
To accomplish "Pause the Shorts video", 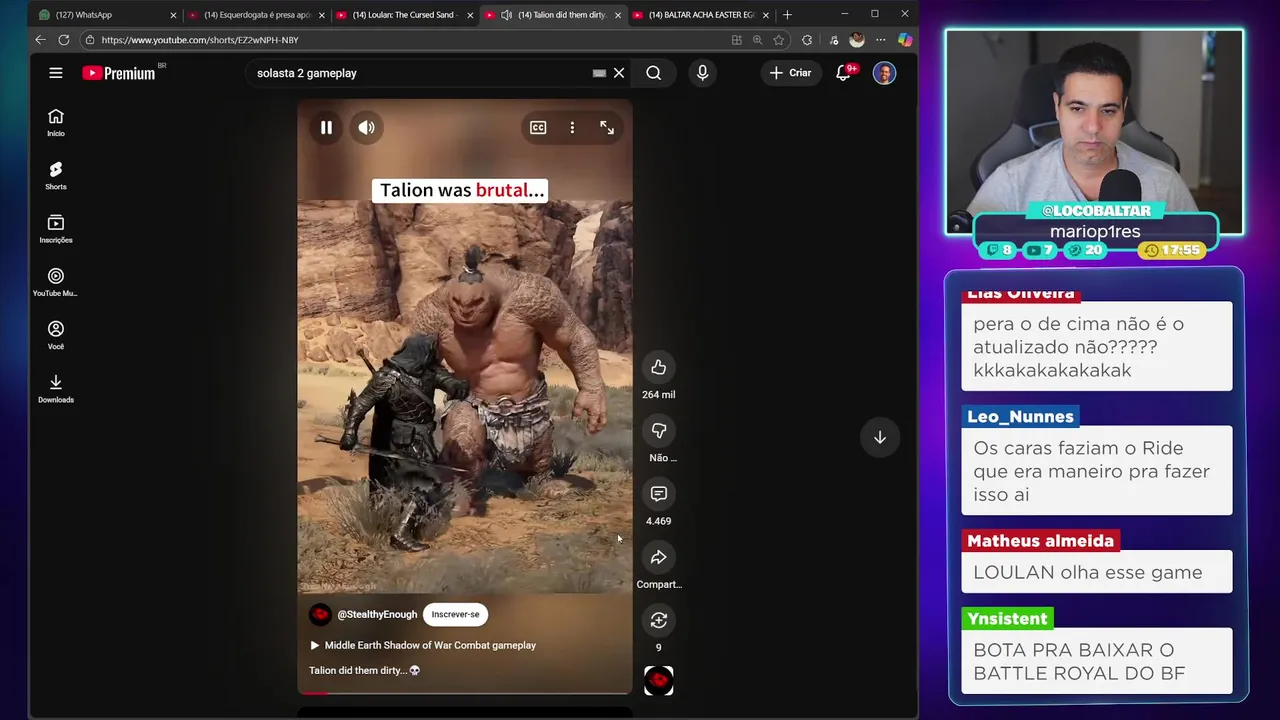I will tap(326, 127).
